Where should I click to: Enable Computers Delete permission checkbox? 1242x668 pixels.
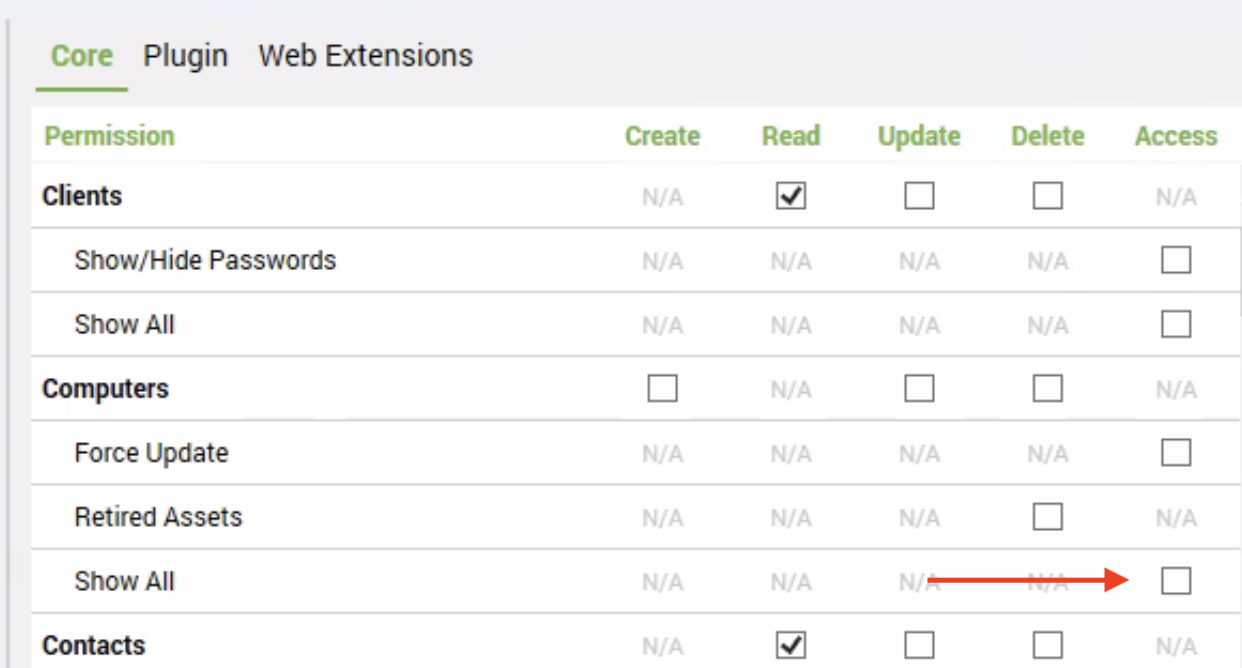pyautogui.click(x=1047, y=388)
